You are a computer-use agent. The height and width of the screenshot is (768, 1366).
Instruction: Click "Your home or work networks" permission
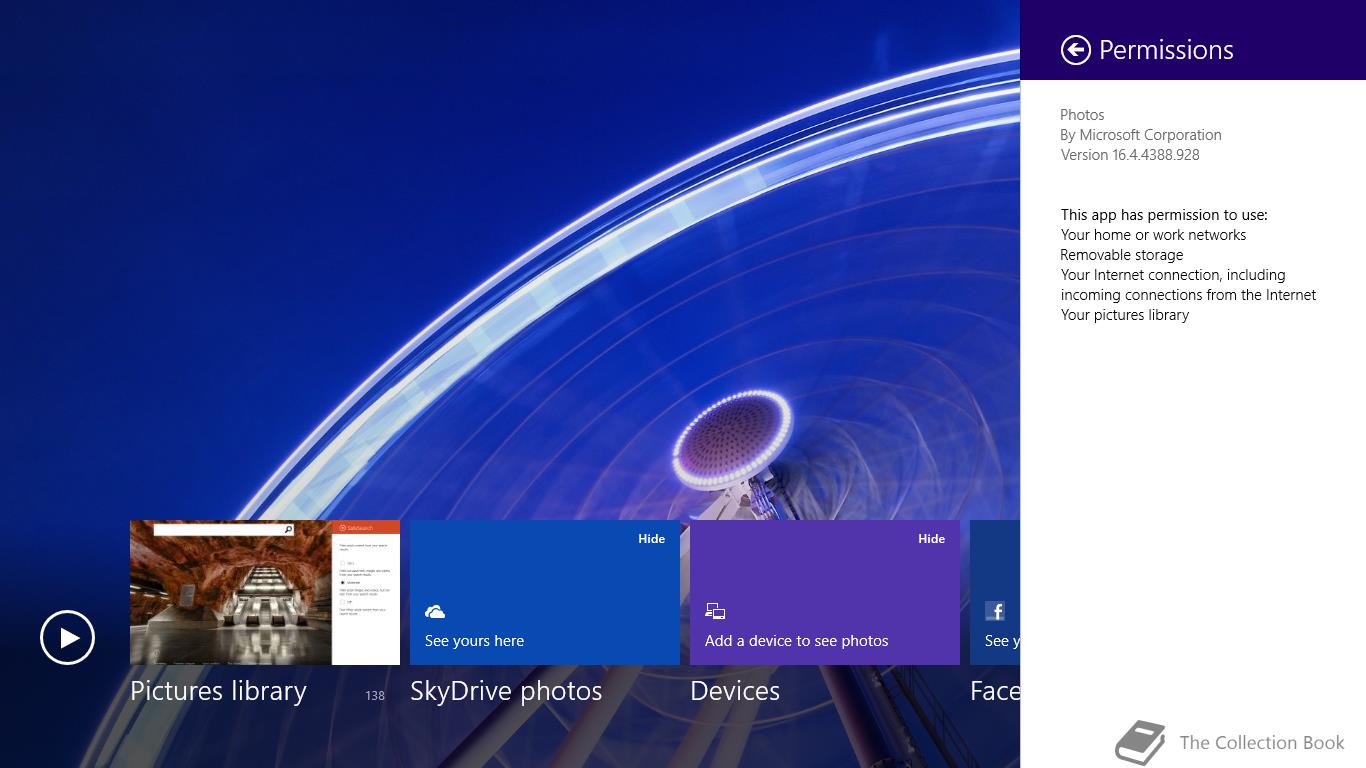pos(1153,235)
